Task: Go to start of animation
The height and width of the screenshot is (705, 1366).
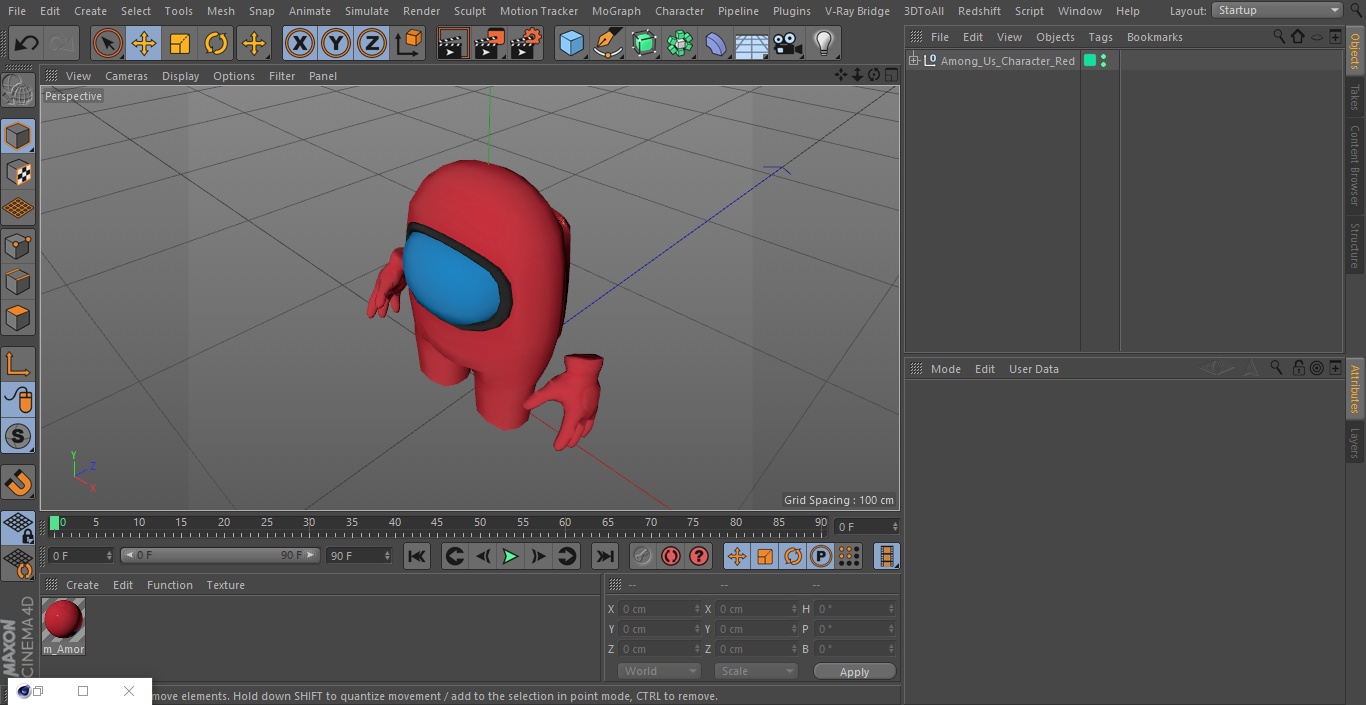Action: click(x=417, y=556)
